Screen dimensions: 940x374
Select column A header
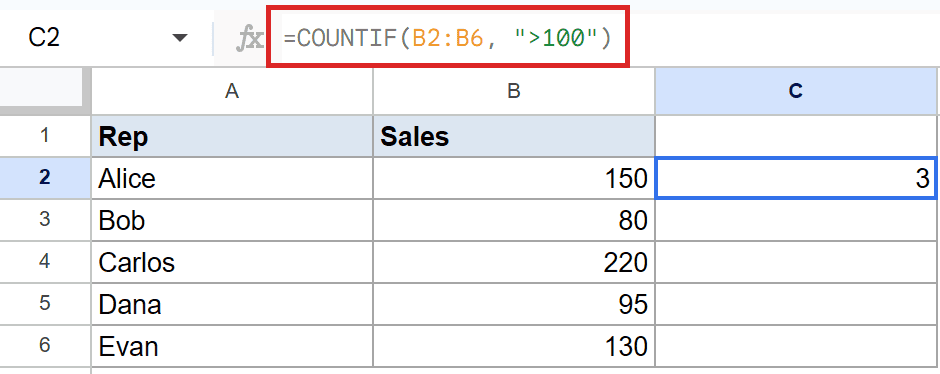pyautogui.click(x=232, y=91)
